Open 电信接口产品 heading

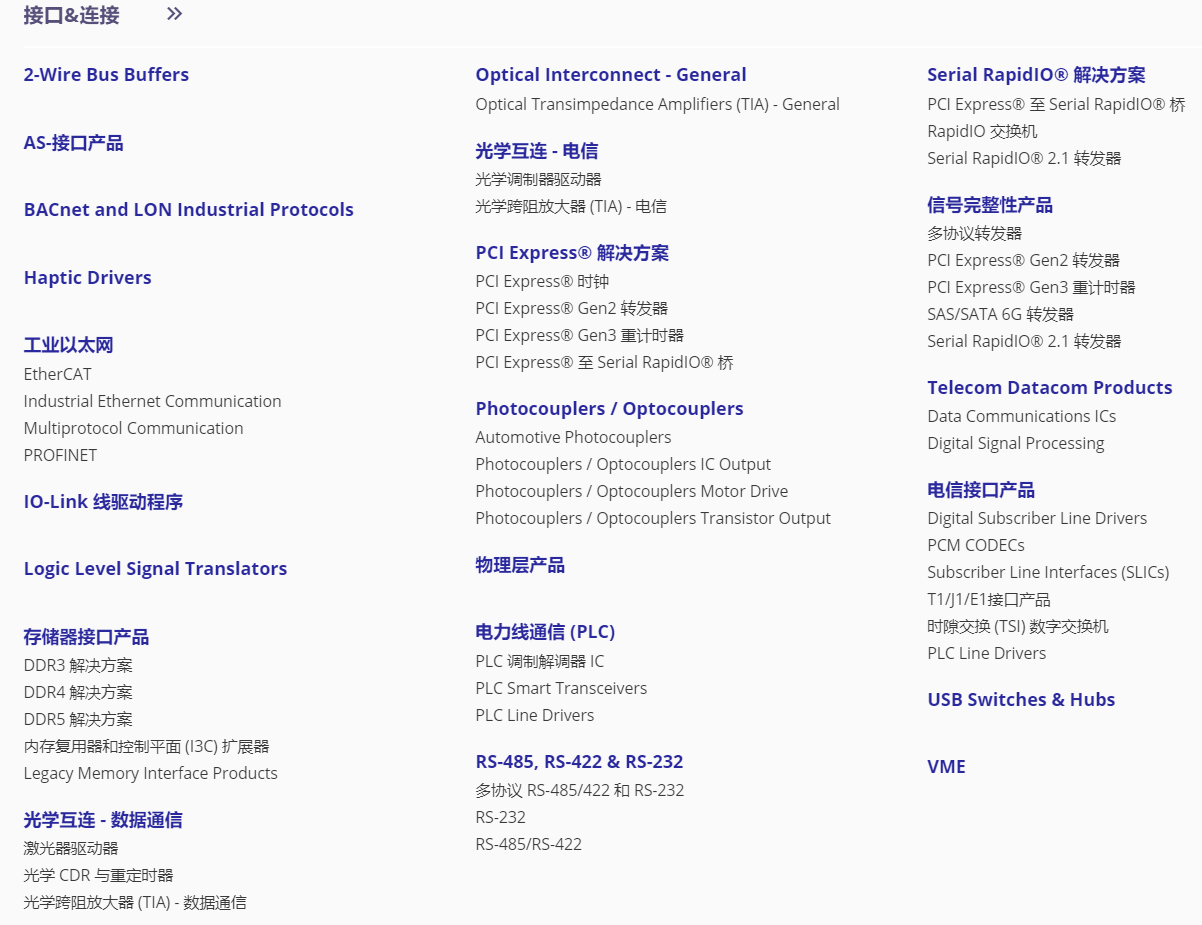pos(981,491)
